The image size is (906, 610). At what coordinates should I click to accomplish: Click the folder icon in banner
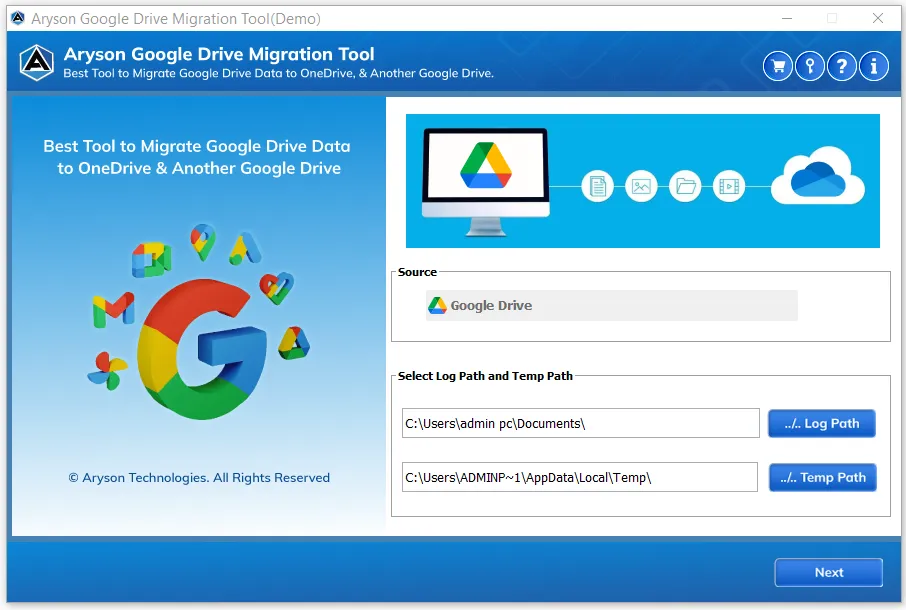pos(685,187)
